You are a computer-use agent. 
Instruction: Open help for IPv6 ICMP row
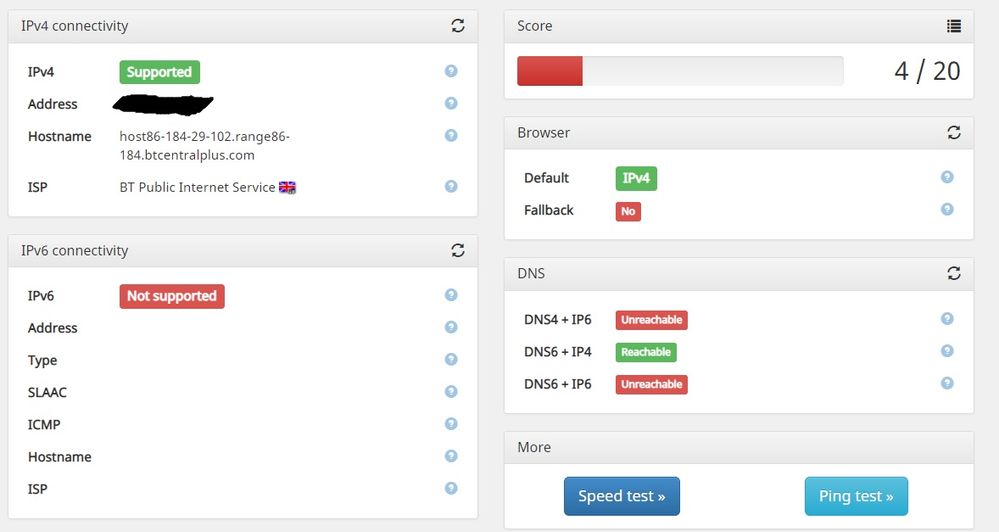coord(451,424)
